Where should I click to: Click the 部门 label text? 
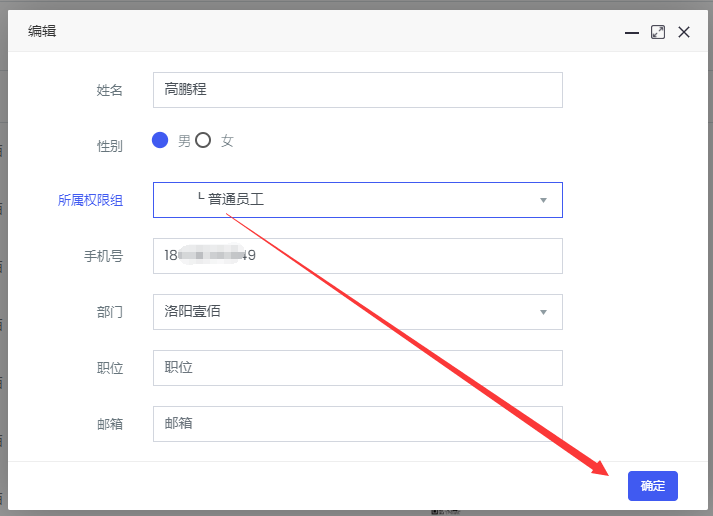tap(110, 312)
